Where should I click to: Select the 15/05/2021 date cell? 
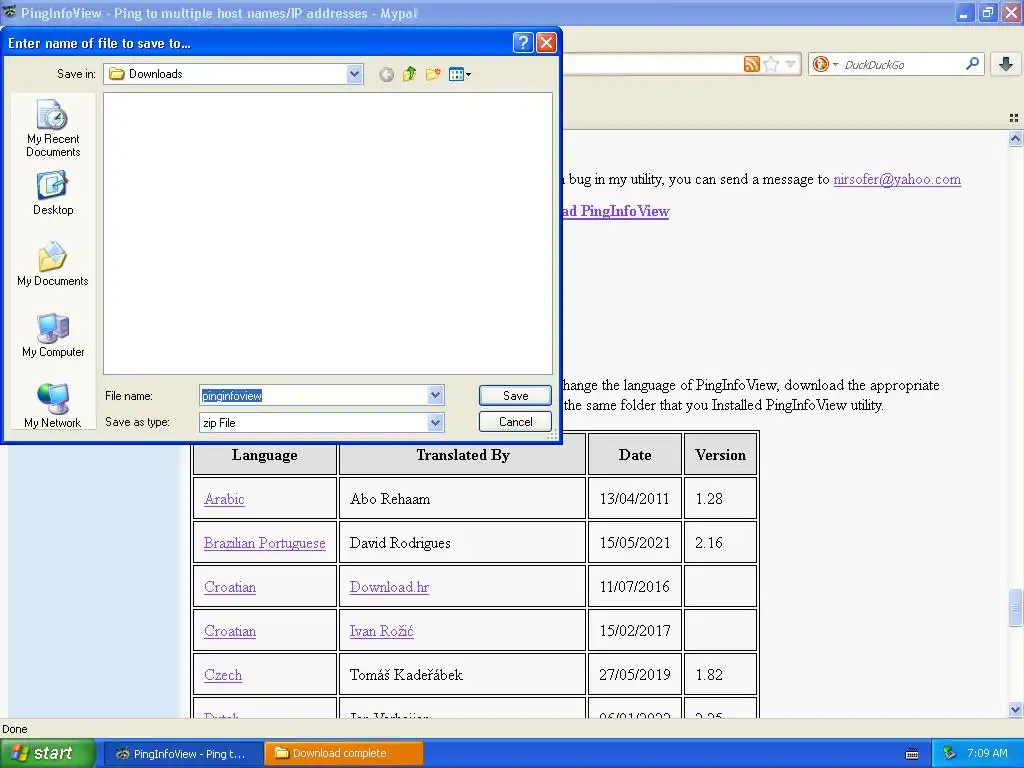click(x=635, y=542)
